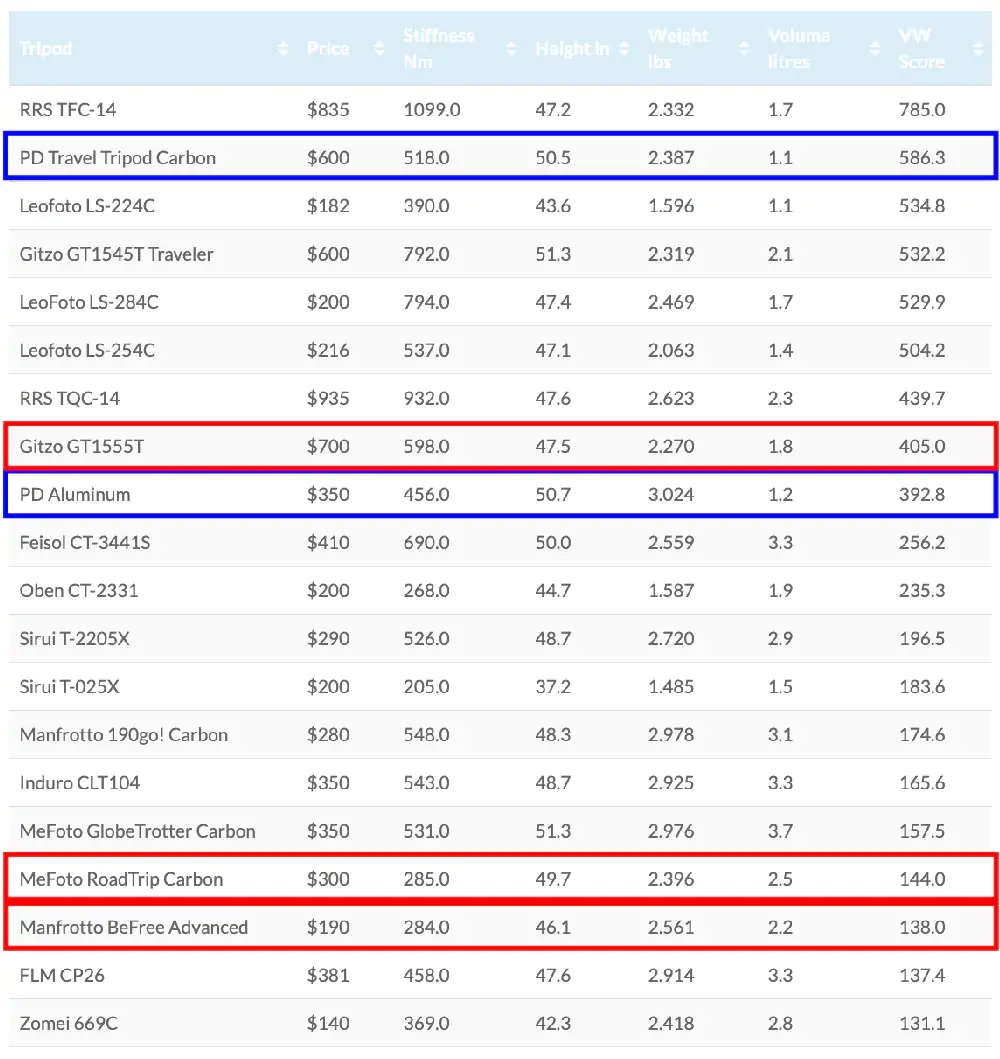
Task: Select FLM CP26 tripod name
Action: point(61,975)
